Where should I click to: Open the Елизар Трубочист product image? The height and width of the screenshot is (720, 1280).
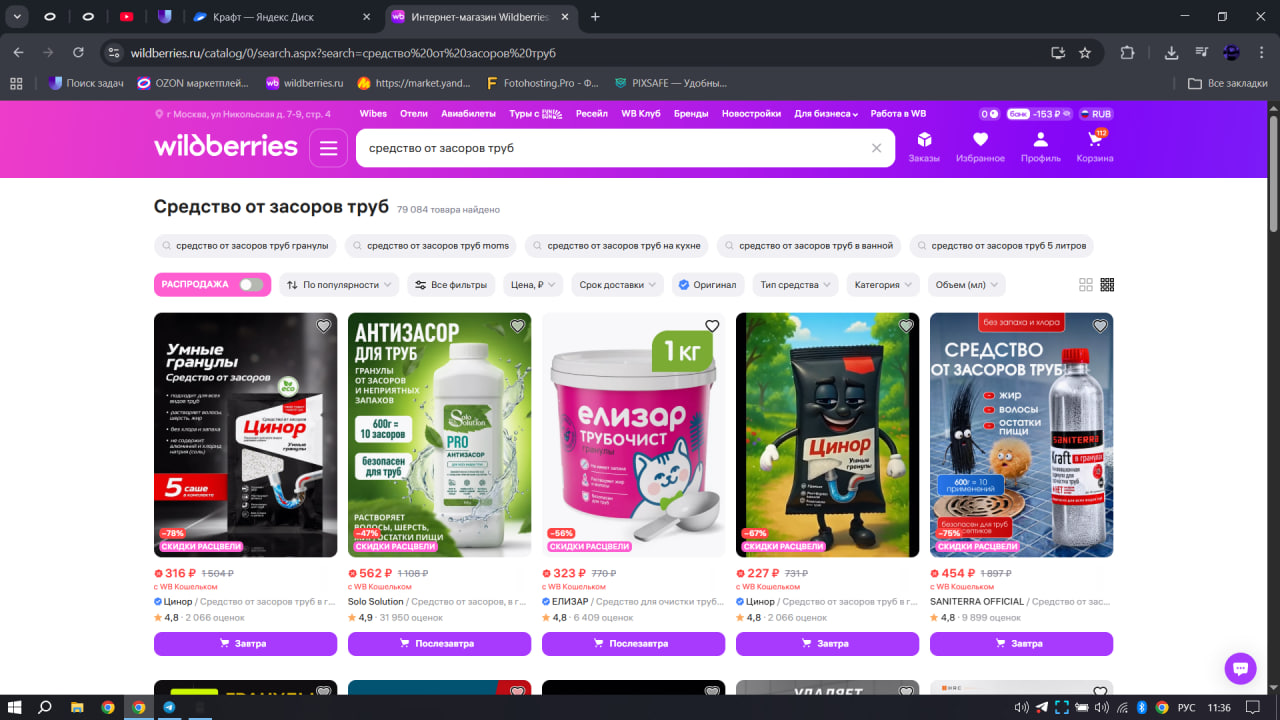(x=634, y=435)
